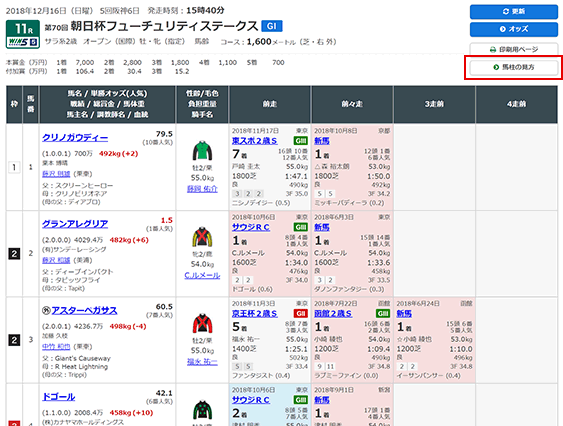Click the red GII badge beside 京王杯2歳S
This screenshot has width=563, height=426.
[x=301, y=314]
